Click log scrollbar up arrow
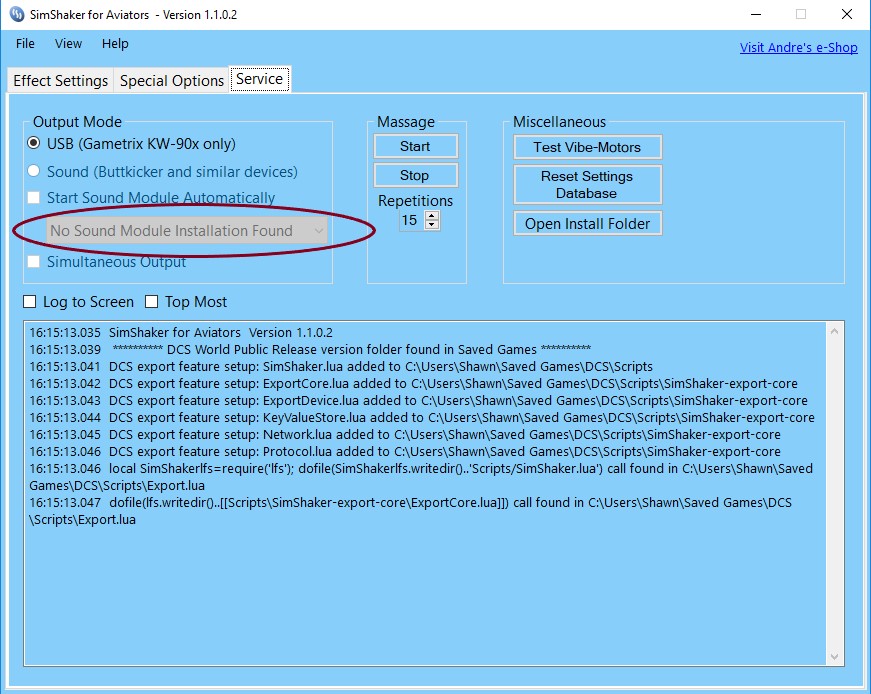Screen dimensions: 871x694 834,331
